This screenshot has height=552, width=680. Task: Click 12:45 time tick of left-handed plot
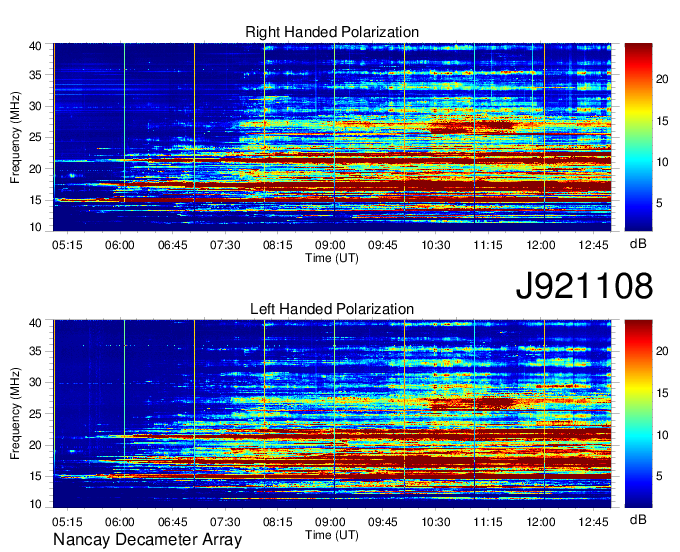click(x=593, y=522)
